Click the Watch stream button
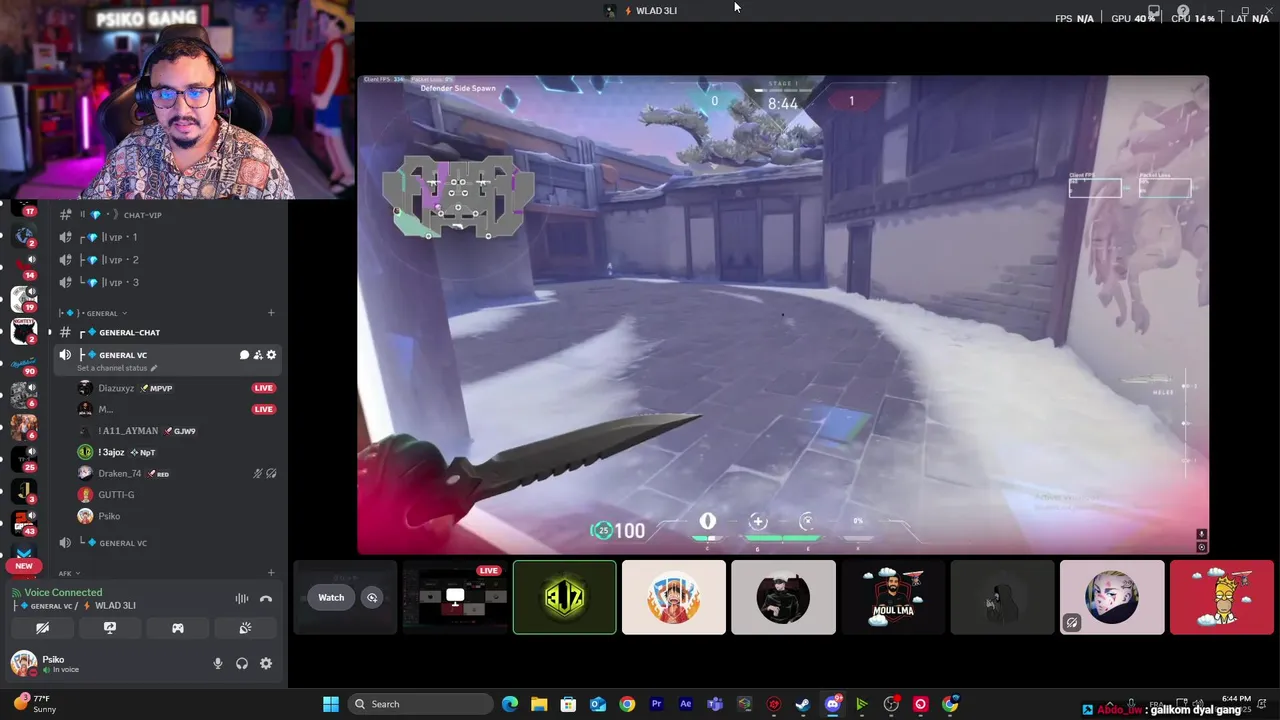Screen dimensions: 1280x720 [331, 598]
